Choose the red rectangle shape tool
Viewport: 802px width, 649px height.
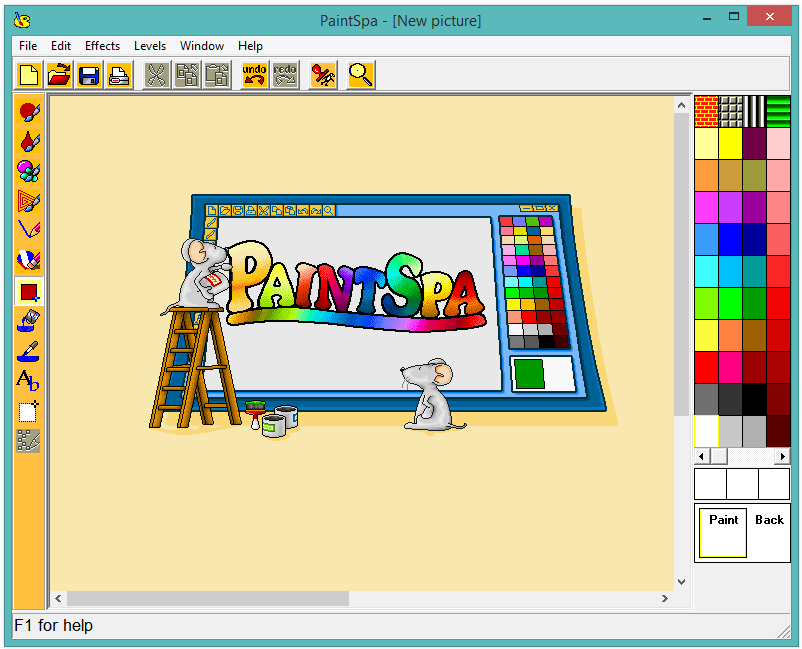pyautogui.click(x=29, y=292)
